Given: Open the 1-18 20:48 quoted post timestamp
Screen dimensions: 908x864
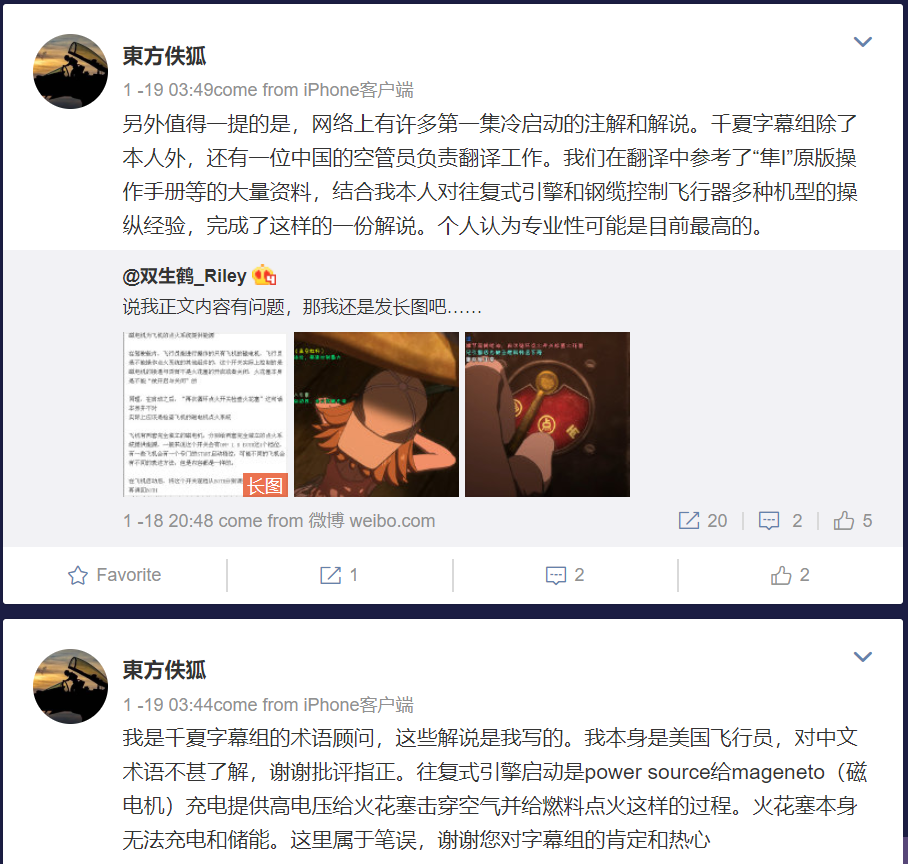Looking at the screenshot, I should click(168, 521).
